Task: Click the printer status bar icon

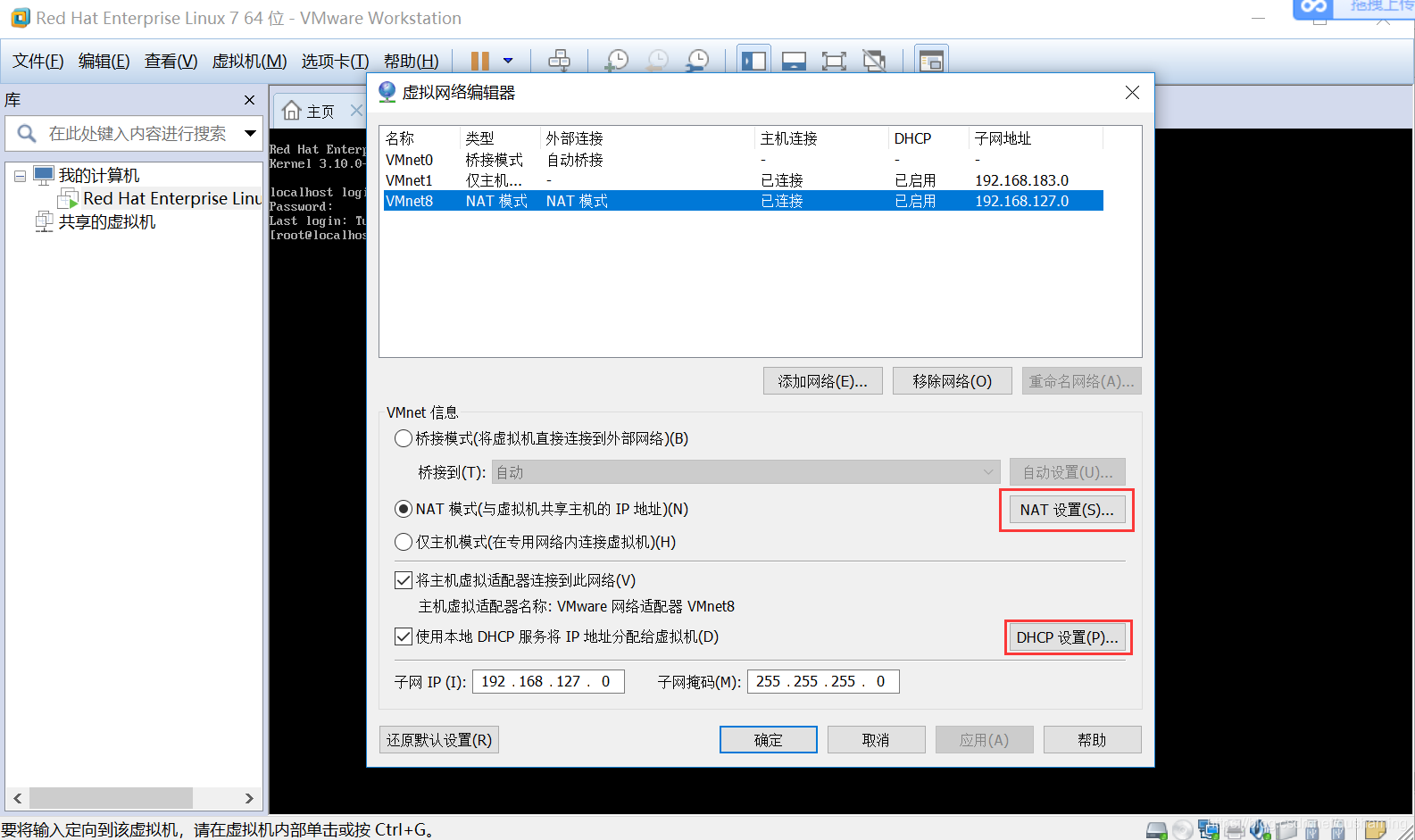Action: point(1235,830)
